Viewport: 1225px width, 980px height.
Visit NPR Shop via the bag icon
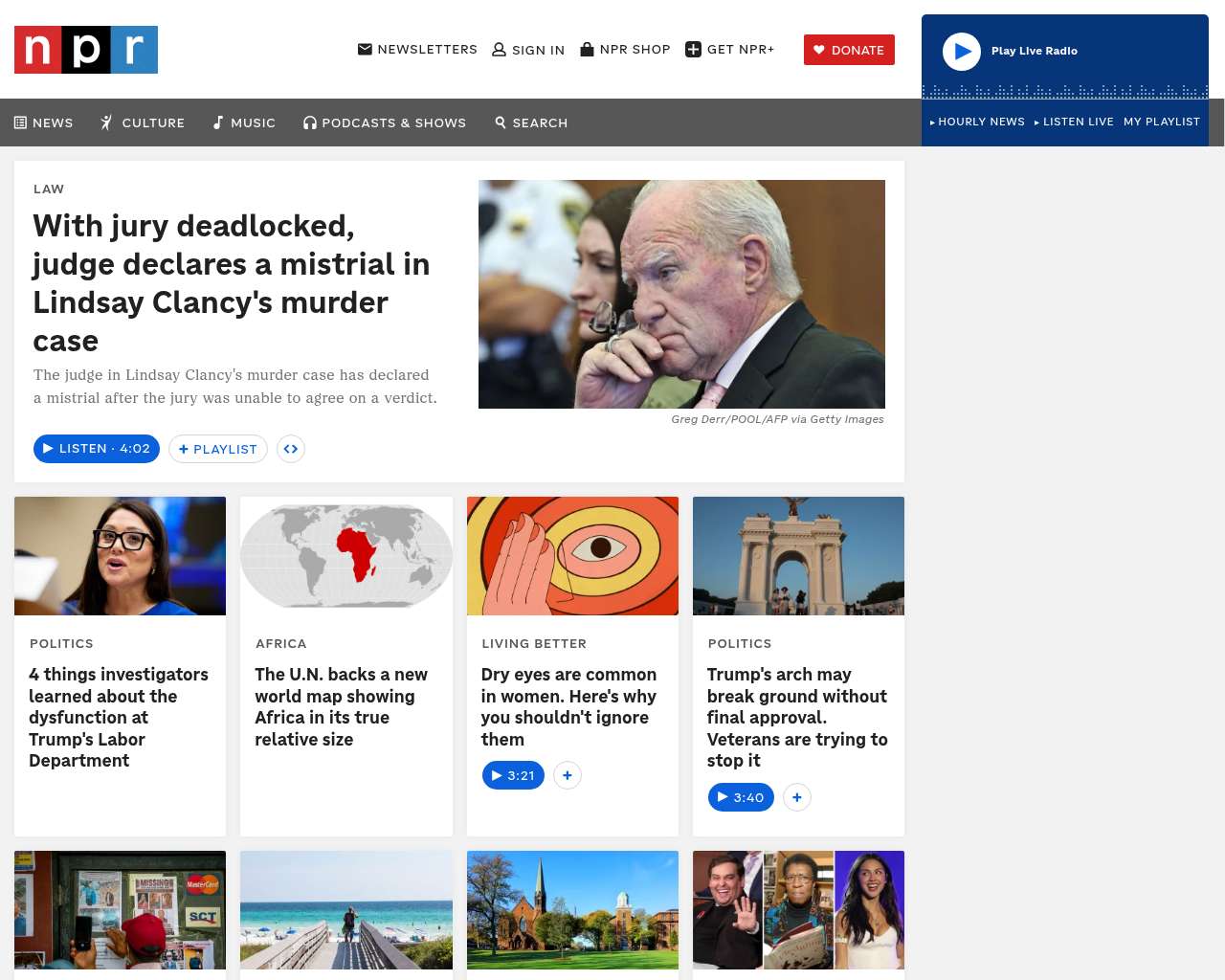coord(587,49)
